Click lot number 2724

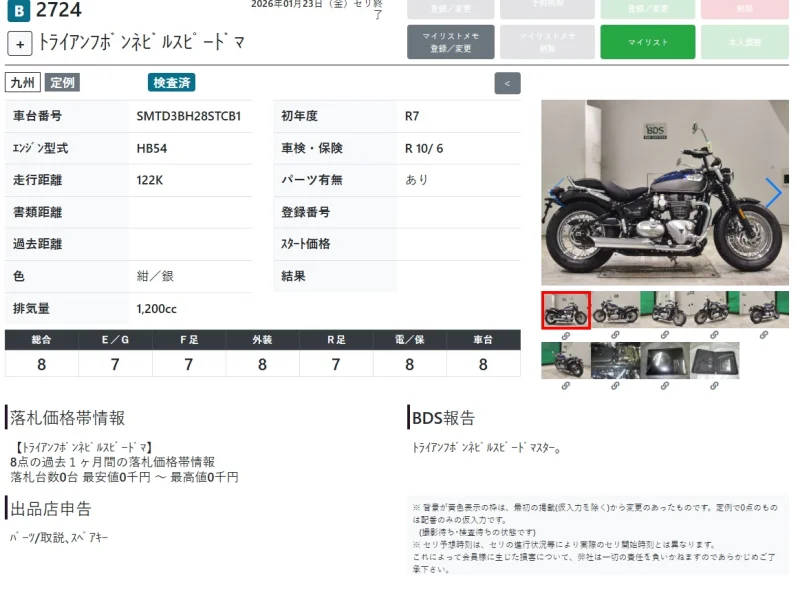click(x=59, y=10)
